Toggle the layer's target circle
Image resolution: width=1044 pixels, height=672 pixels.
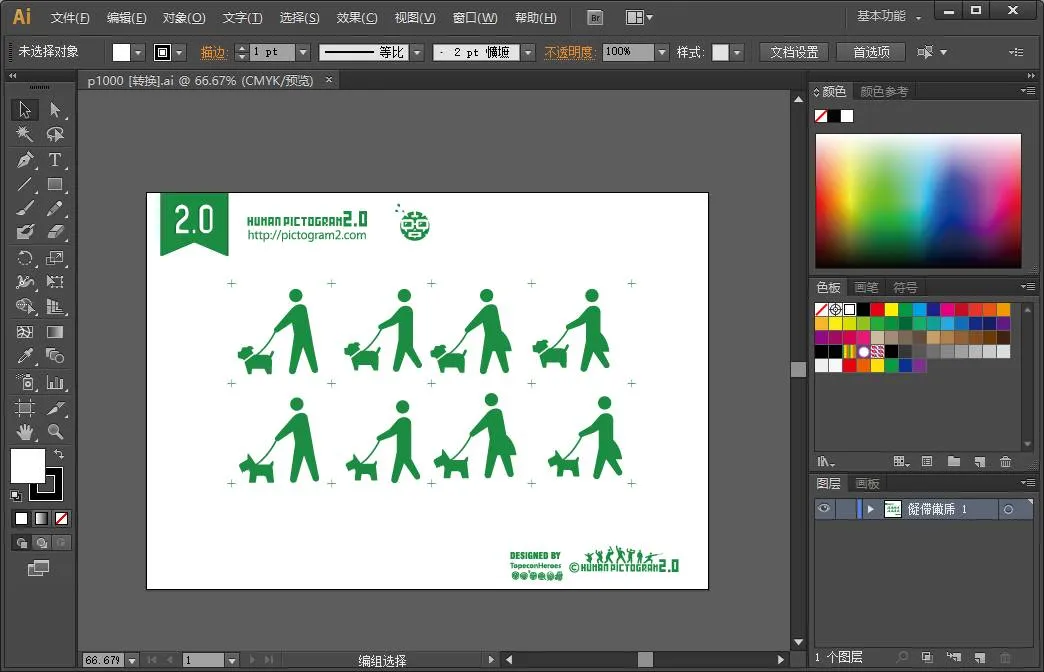[1008, 509]
